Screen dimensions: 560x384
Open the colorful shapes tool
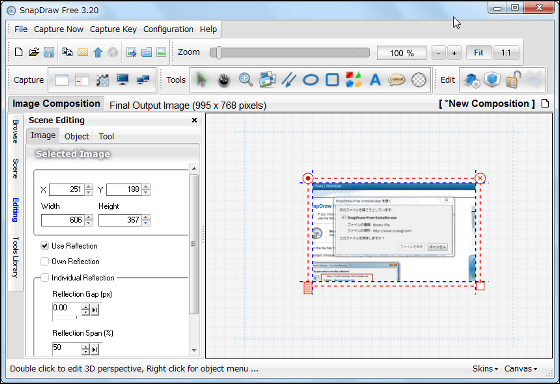pyautogui.click(x=354, y=80)
